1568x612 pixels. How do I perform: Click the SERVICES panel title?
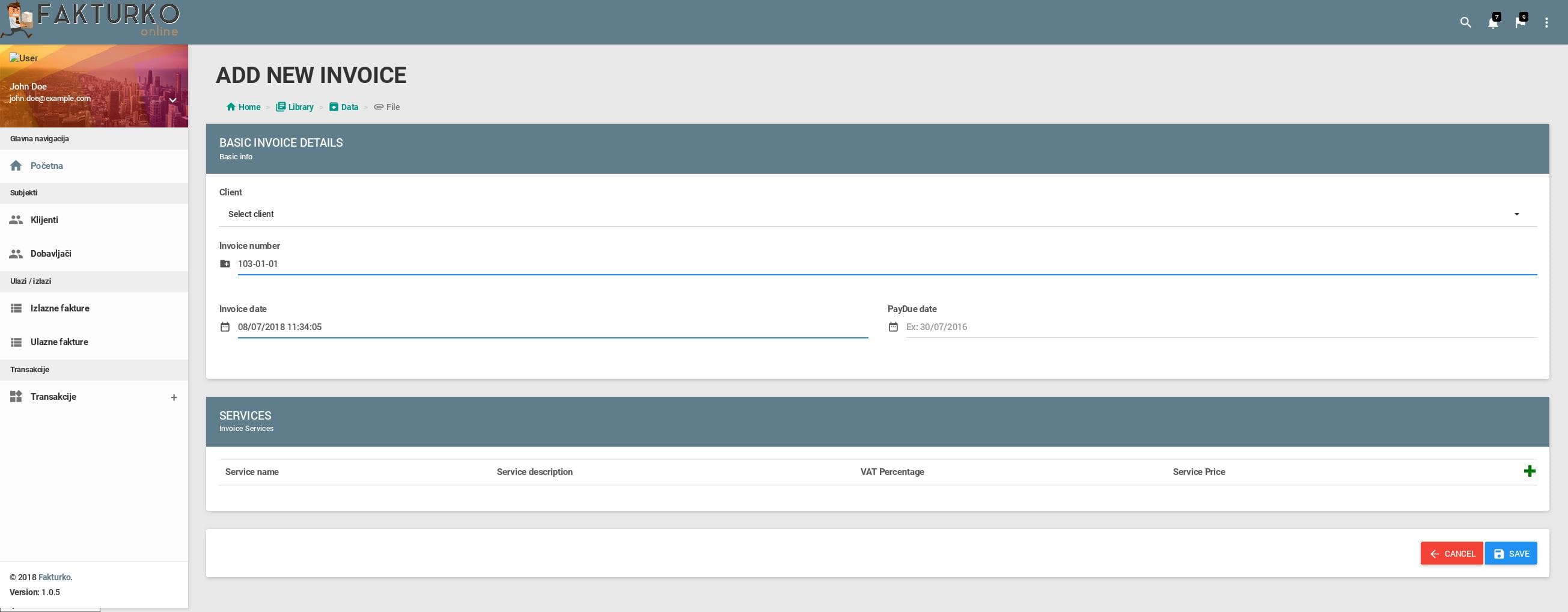pos(245,415)
